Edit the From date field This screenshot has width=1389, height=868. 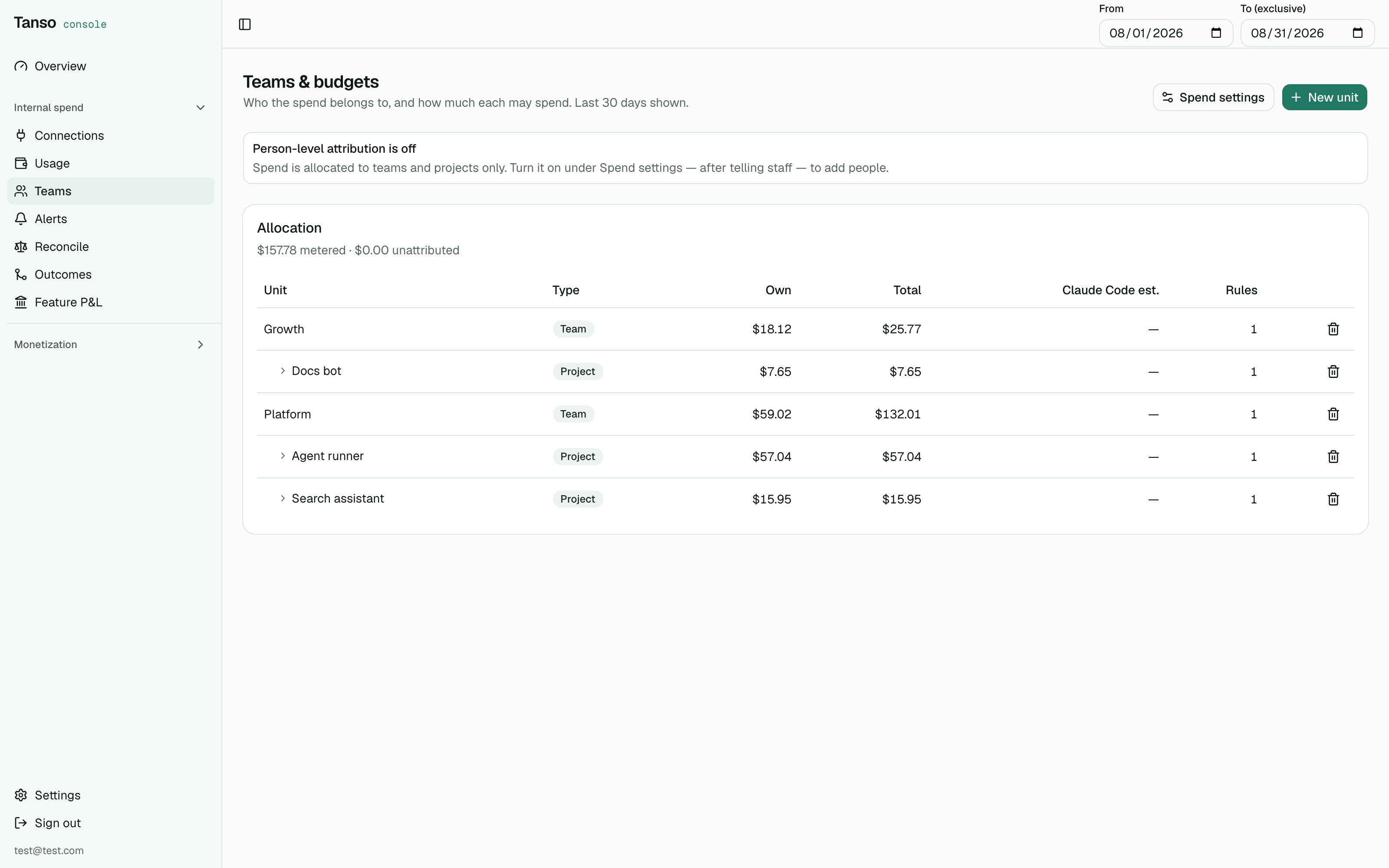click(1166, 33)
